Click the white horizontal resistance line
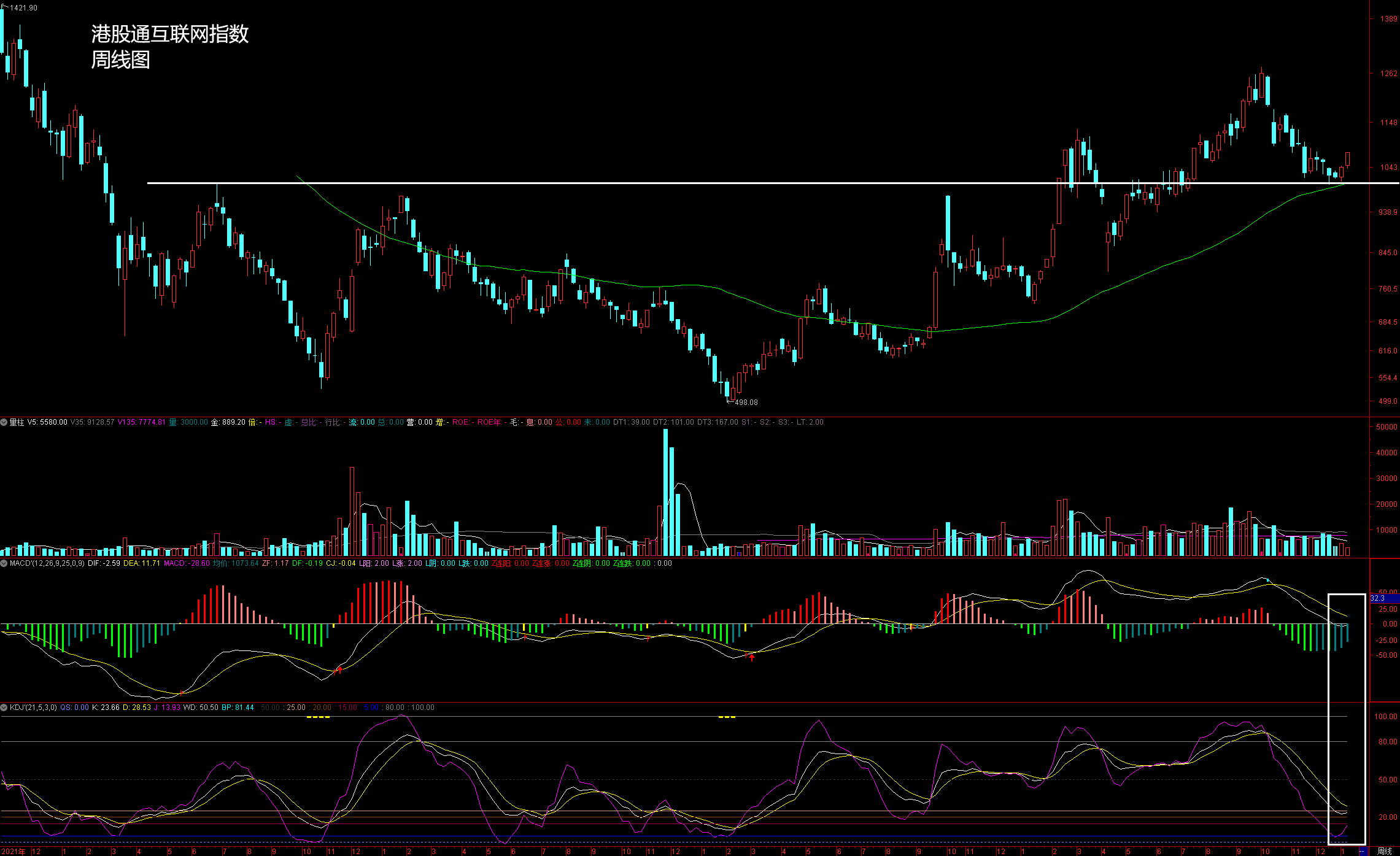This screenshot has width=1400, height=856. tap(614, 183)
